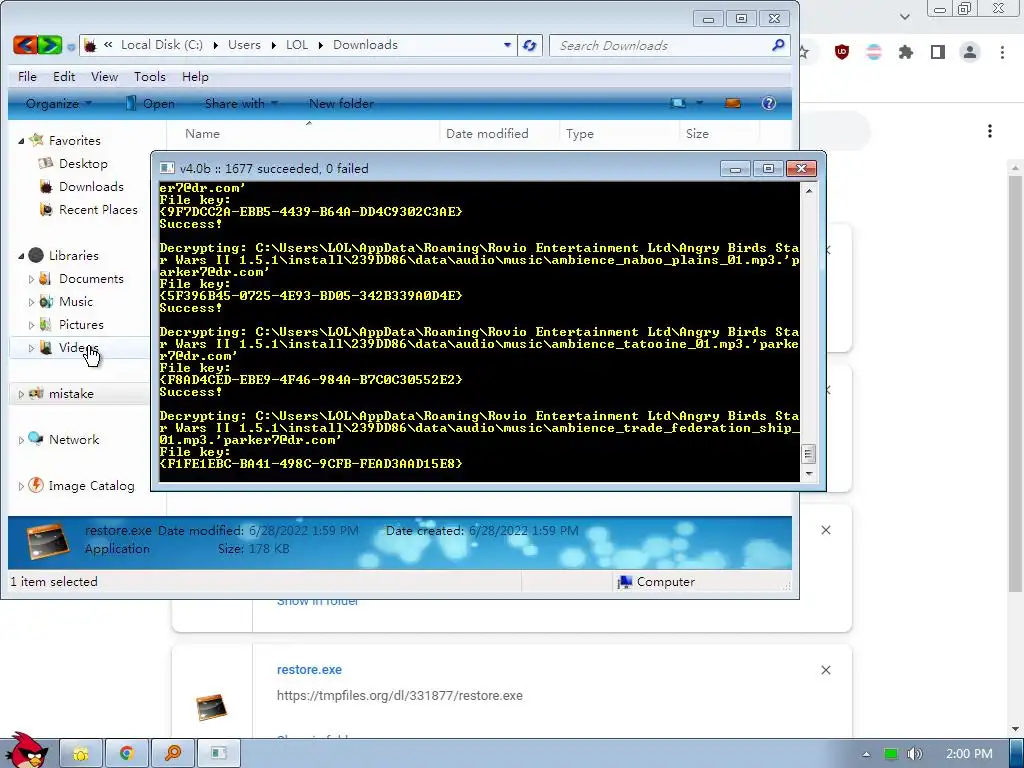Click the console window title icon

(x=167, y=168)
